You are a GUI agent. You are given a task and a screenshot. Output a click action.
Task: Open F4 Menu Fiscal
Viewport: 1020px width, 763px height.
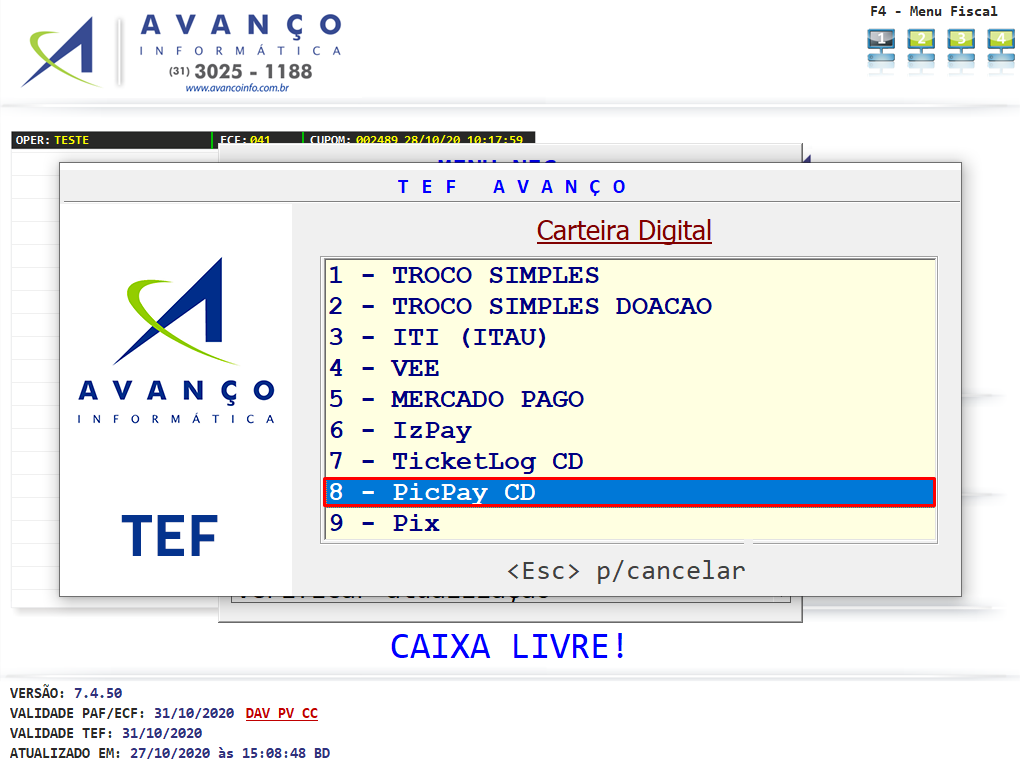pyautogui.click(x=933, y=12)
